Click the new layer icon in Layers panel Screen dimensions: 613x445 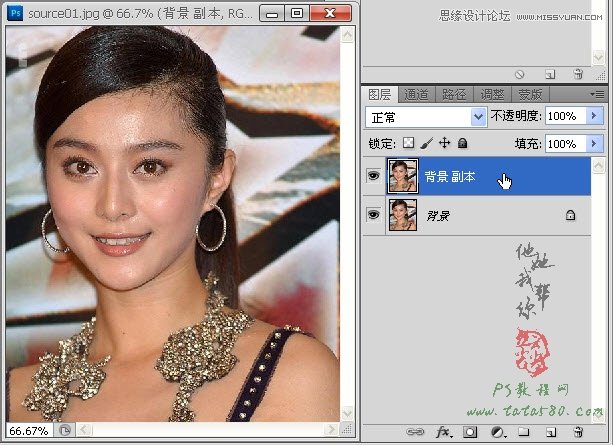coord(551,432)
